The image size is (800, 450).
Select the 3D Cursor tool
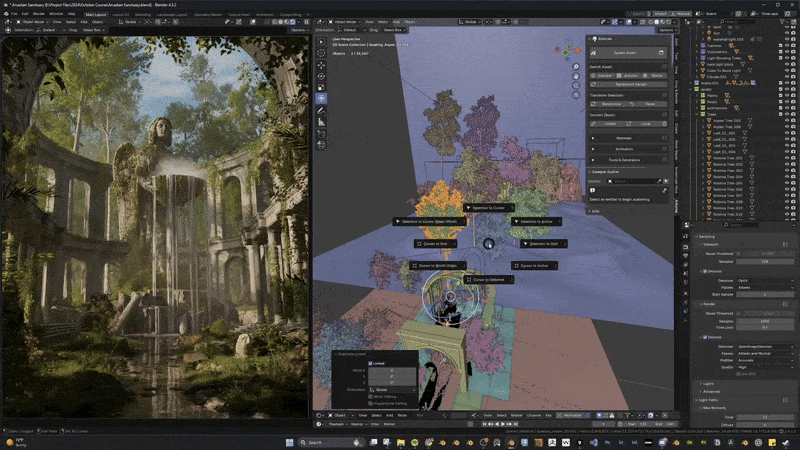point(321,53)
